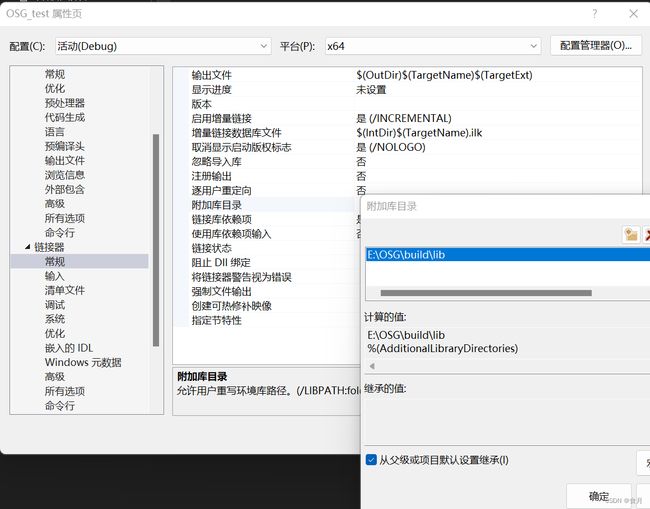Click the %(AdditionalLibraryDirectories) computed value
This screenshot has width=650, height=509.
(x=443, y=348)
